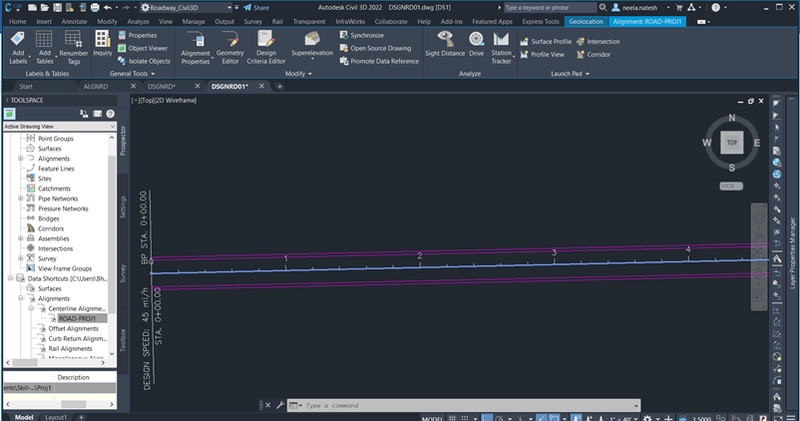Screen dimensions: 800x421
Task: Click the Plot printer icon
Action: [x=95, y=7]
